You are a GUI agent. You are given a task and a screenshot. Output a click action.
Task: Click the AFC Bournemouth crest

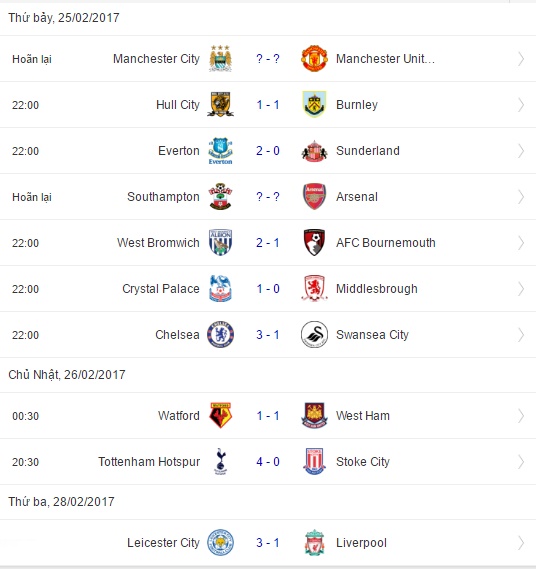[314, 242]
